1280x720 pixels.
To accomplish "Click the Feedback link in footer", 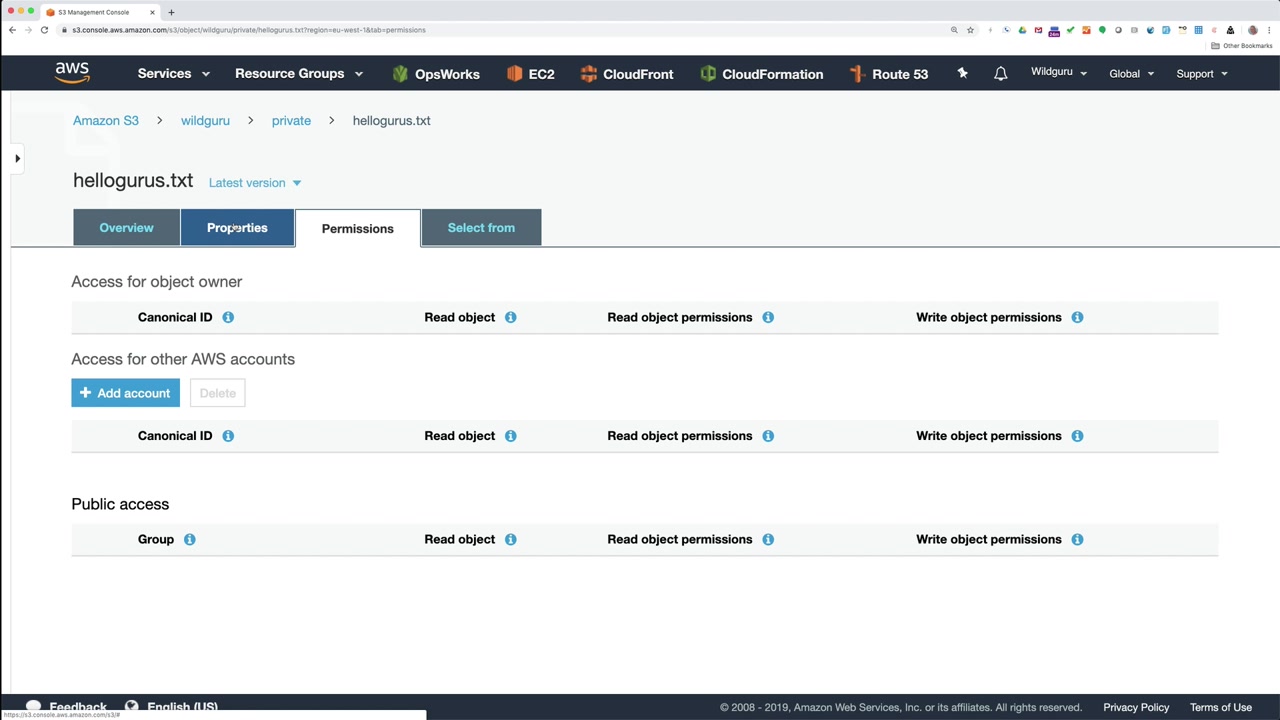I will pos(78,707).
